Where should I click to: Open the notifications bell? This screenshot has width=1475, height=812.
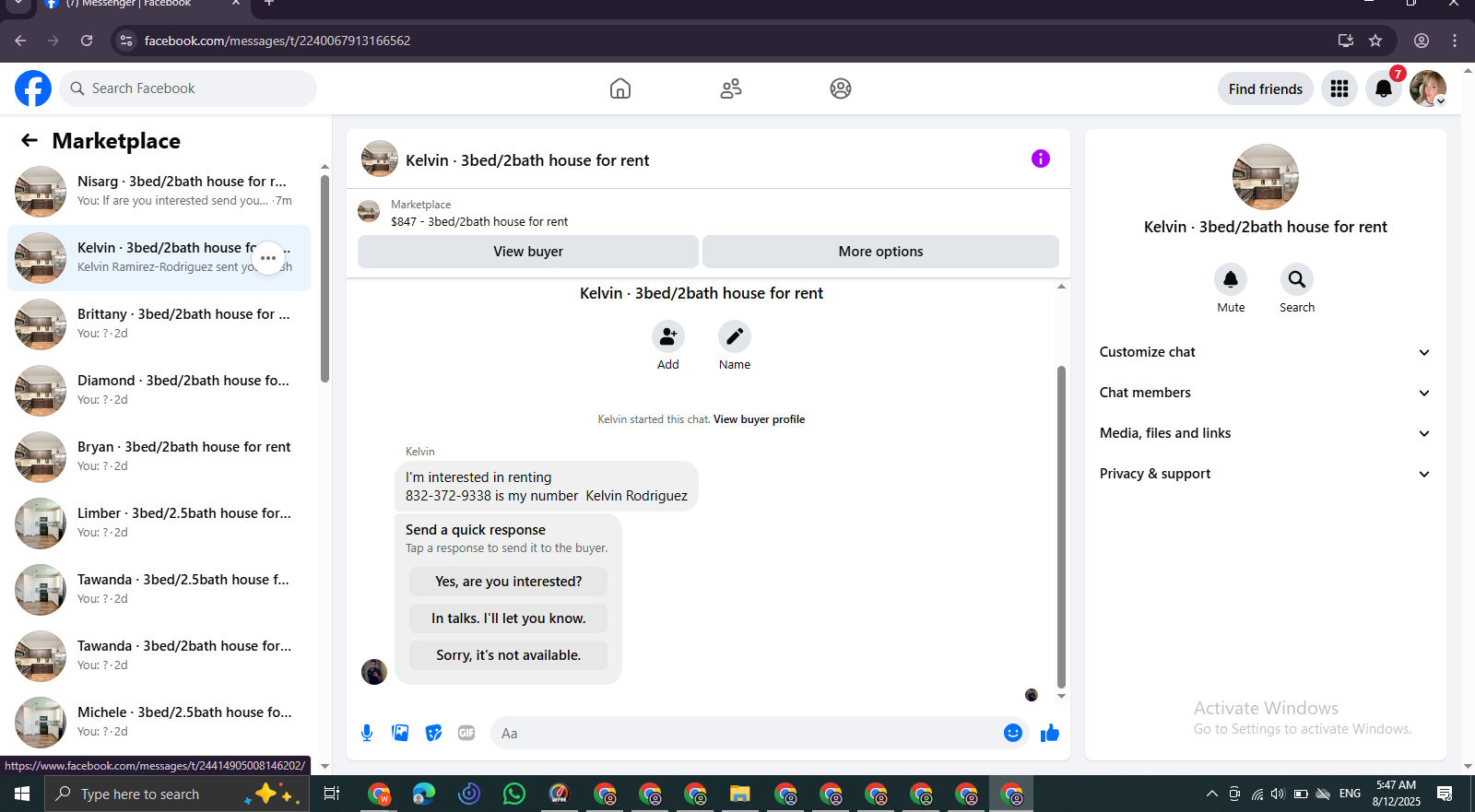coord(1384,88)
